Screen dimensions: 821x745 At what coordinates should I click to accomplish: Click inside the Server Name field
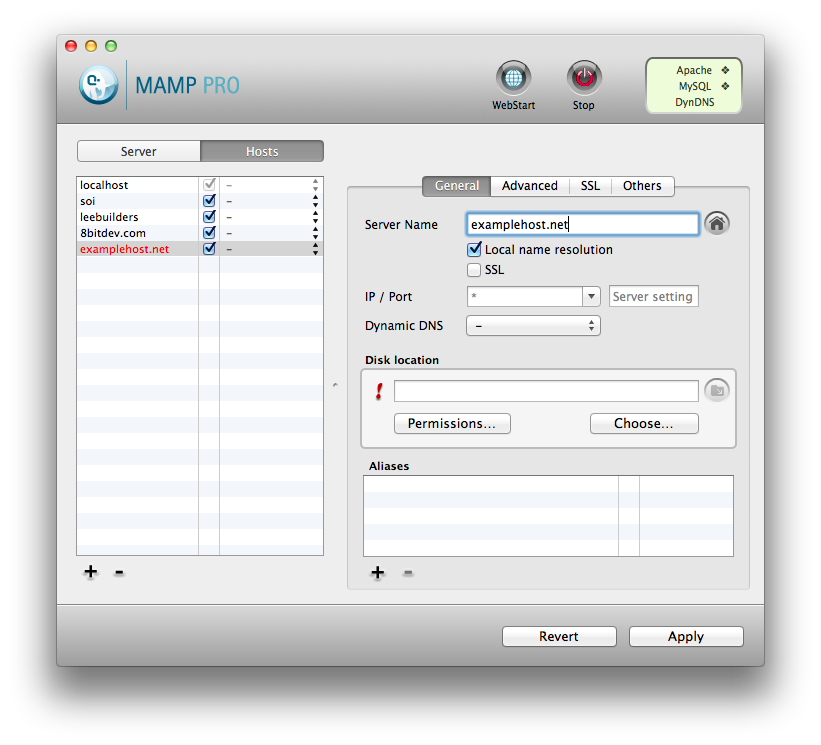[x=582, y=224]
